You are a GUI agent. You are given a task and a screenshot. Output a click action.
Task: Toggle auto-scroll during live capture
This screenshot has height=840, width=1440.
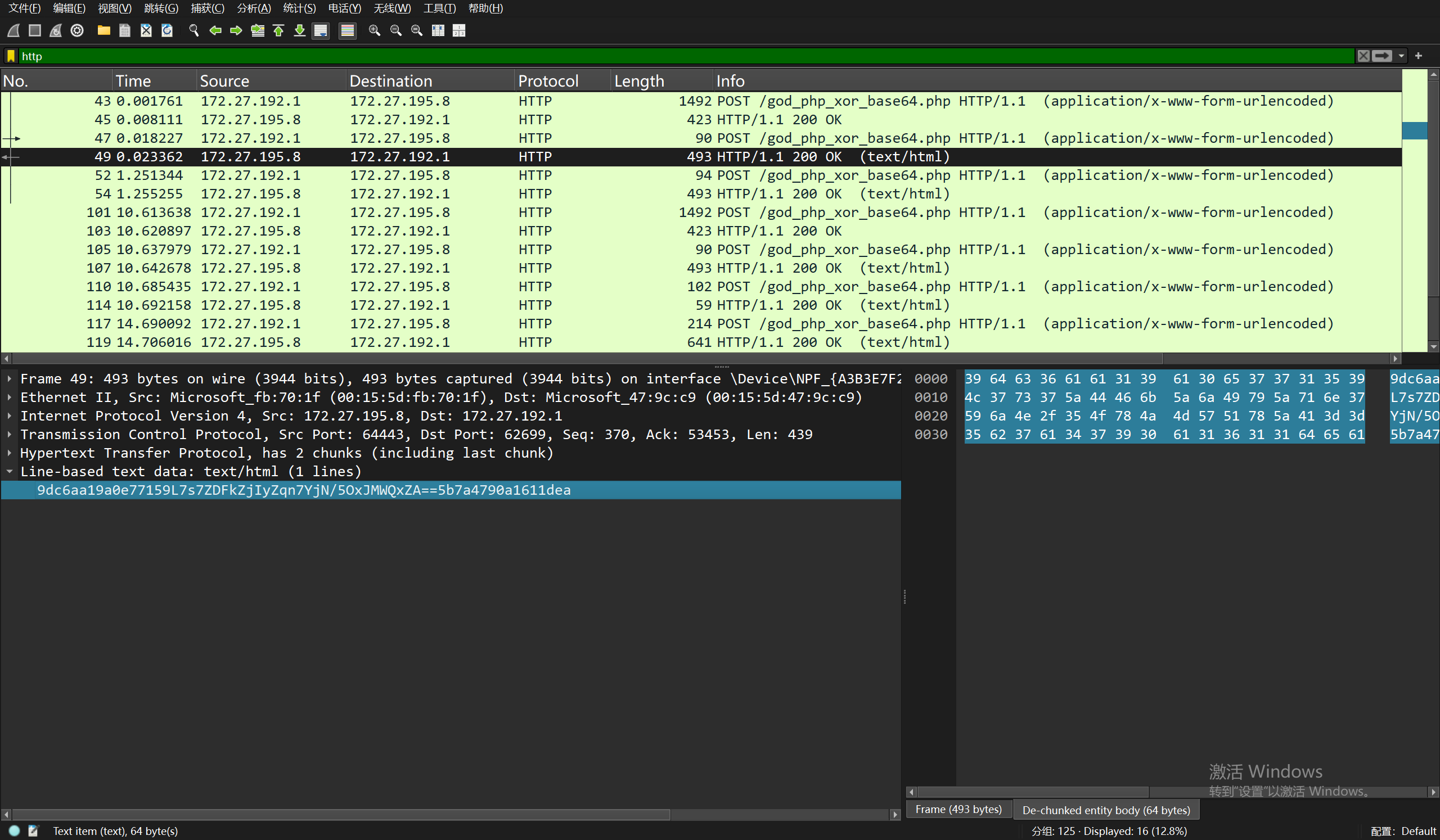pos(321,30)
